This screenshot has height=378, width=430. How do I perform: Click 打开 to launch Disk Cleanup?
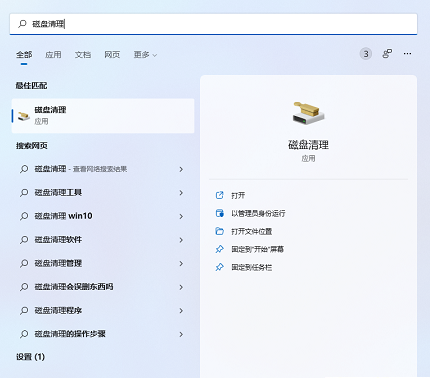click(238, 195)
